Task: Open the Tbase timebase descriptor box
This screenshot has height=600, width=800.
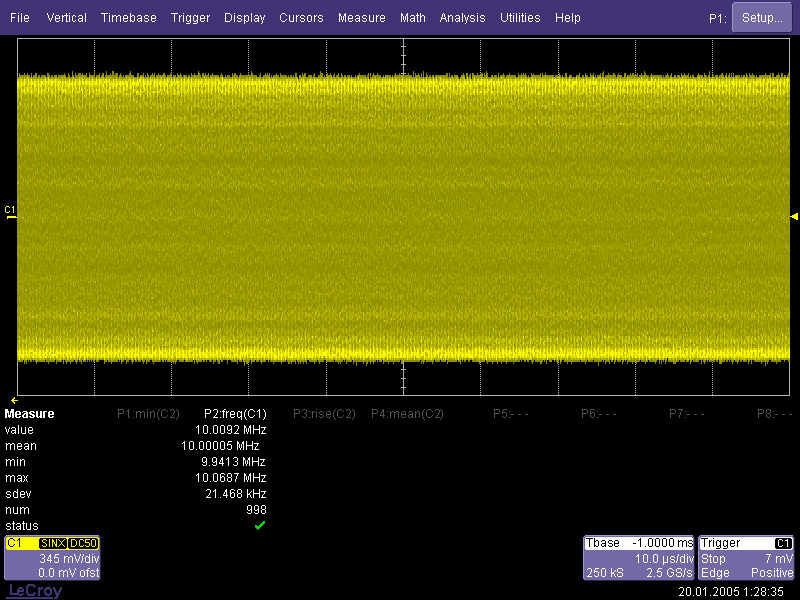Action: 638,558
